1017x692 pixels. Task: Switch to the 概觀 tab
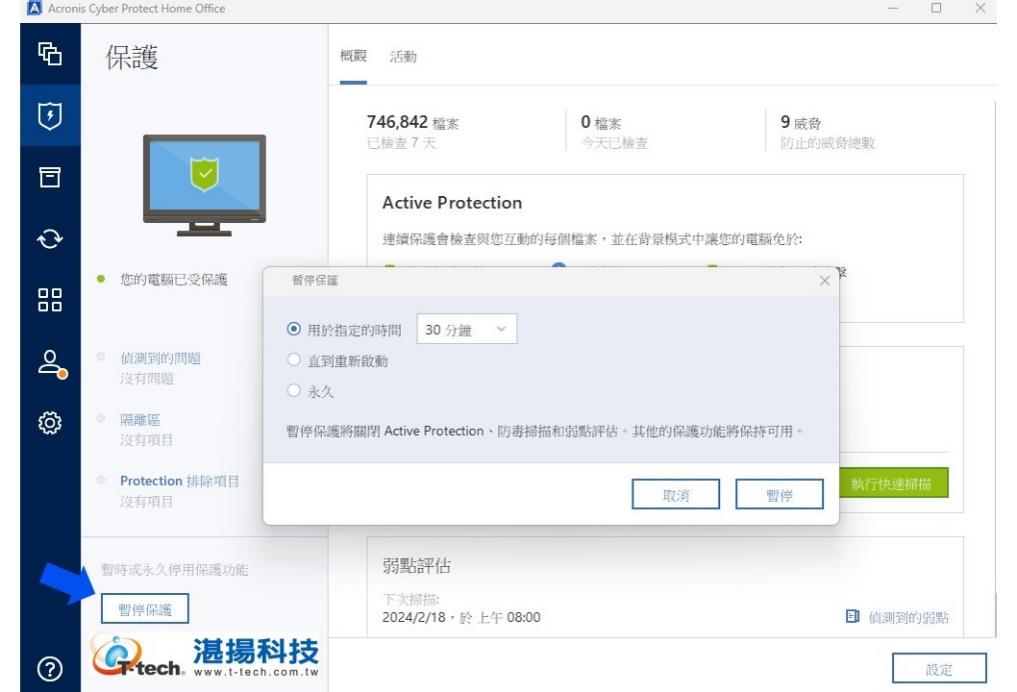353,56
